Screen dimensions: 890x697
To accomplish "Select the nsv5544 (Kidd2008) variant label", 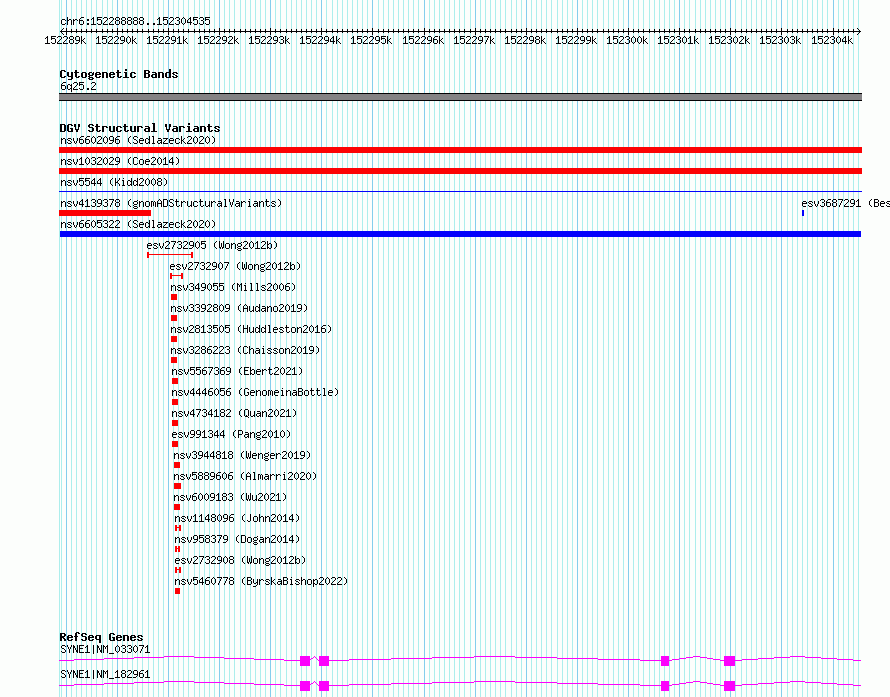I will (x=114, y=182).
